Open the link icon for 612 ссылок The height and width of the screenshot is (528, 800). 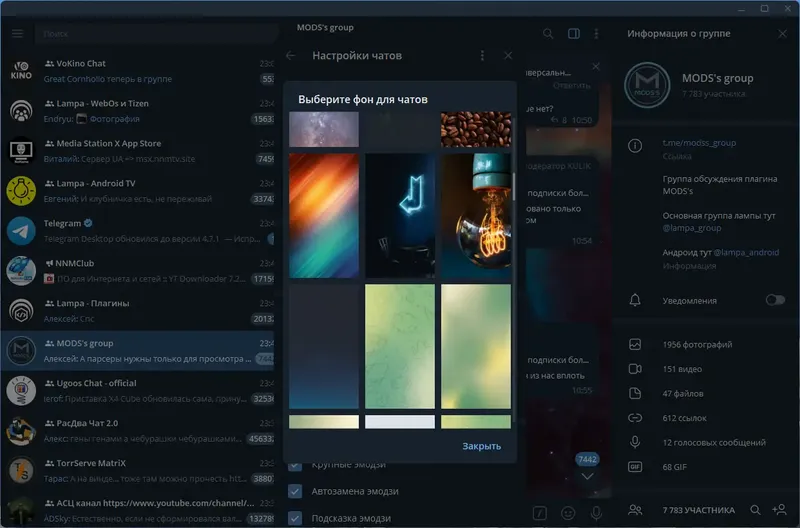635,418
